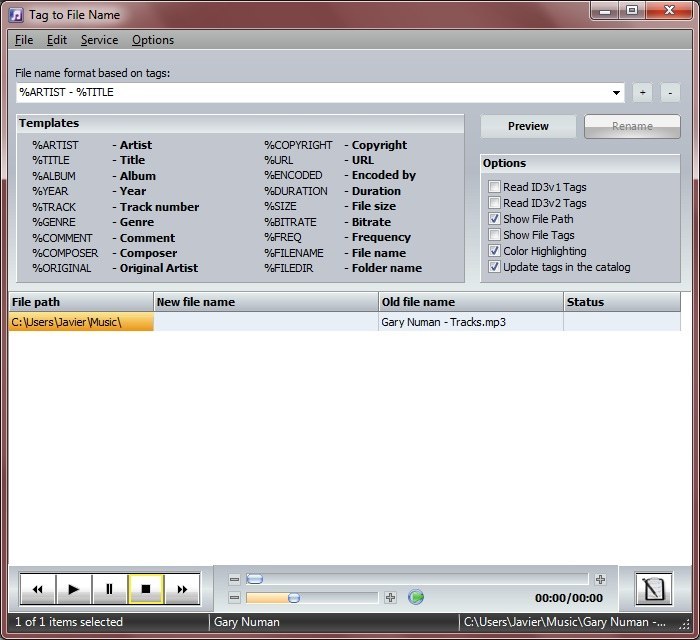
Task: Click plus icon right of volume slider
Action: click(391, 597)
